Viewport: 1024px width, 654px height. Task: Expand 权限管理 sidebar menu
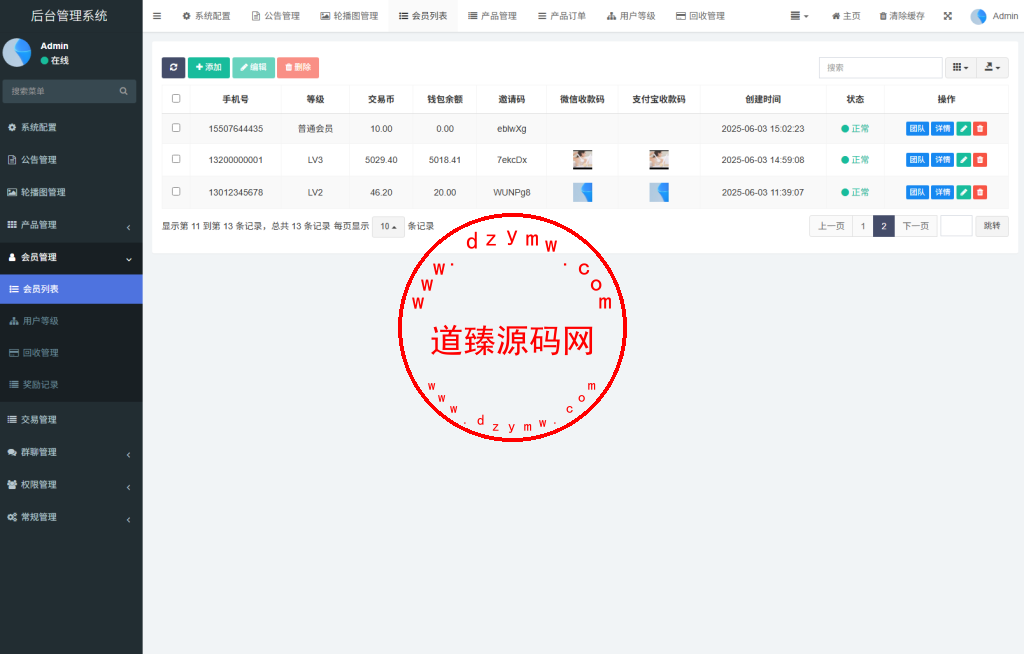pos(71,485)
